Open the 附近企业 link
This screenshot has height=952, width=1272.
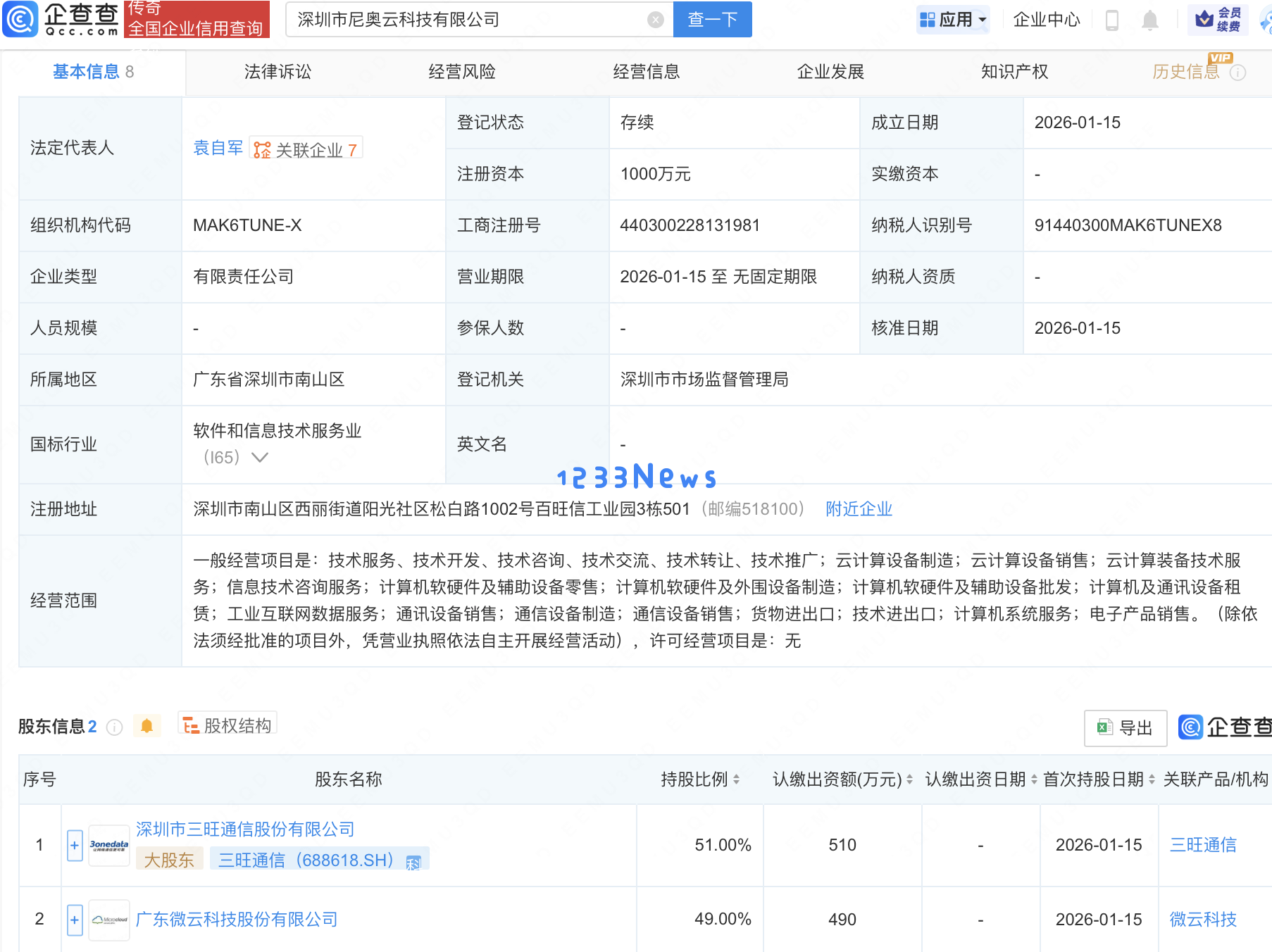[x=858, y=508]
